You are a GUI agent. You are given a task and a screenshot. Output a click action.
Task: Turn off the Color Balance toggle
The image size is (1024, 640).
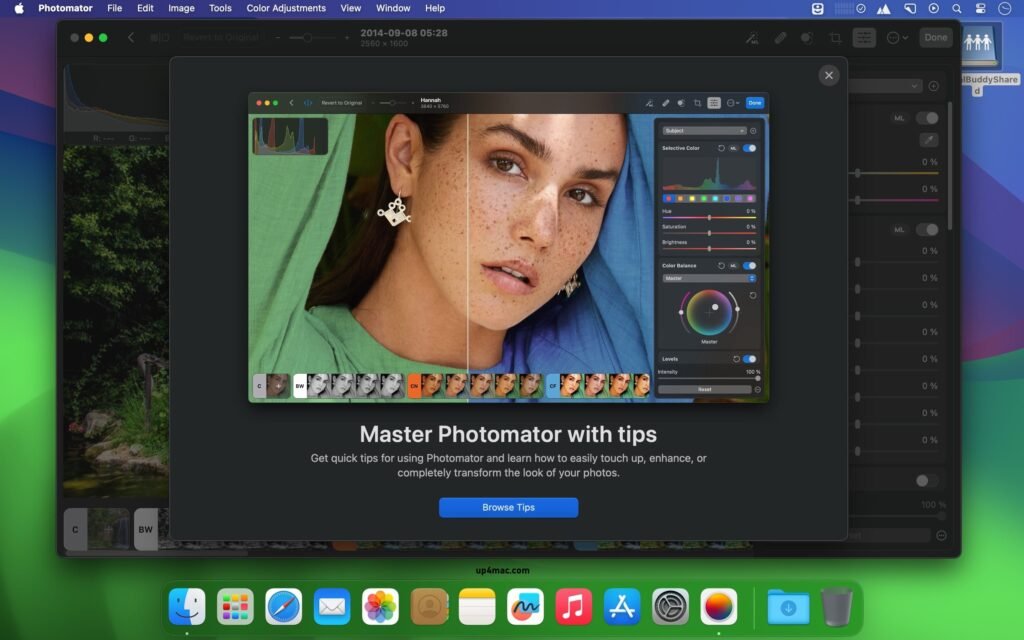(749, 263)
